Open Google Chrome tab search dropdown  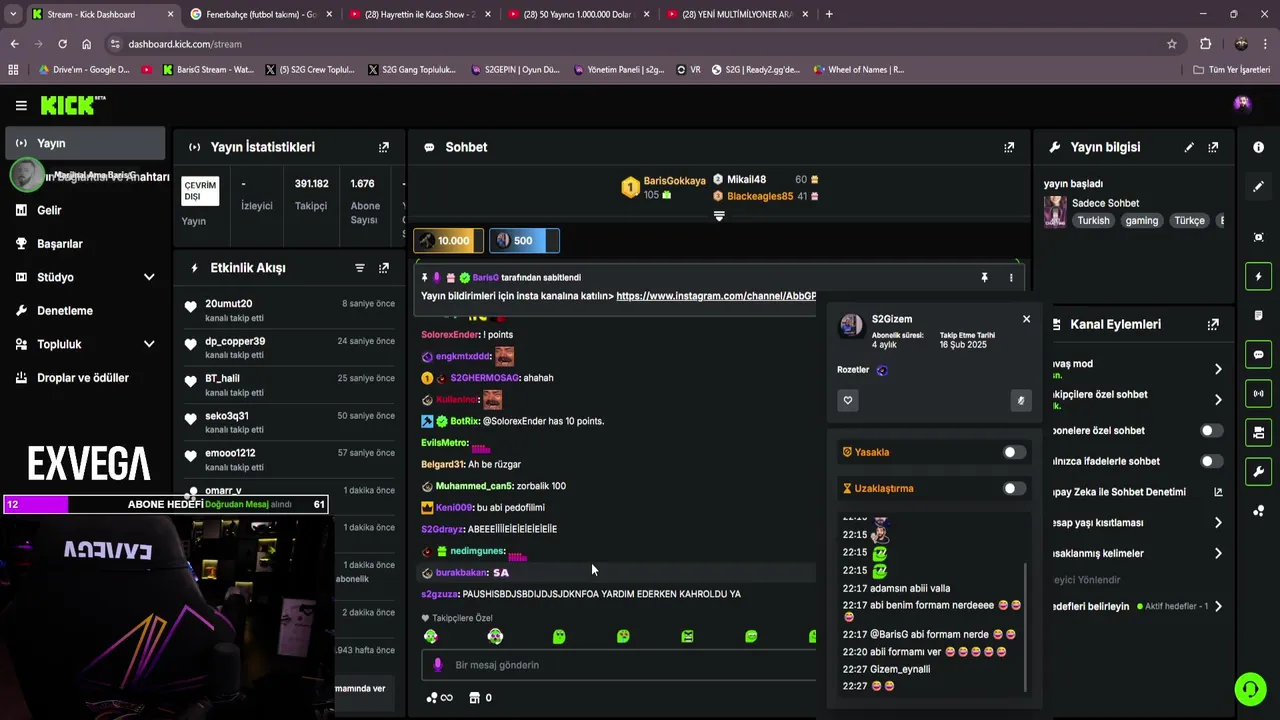coord(13,14)
